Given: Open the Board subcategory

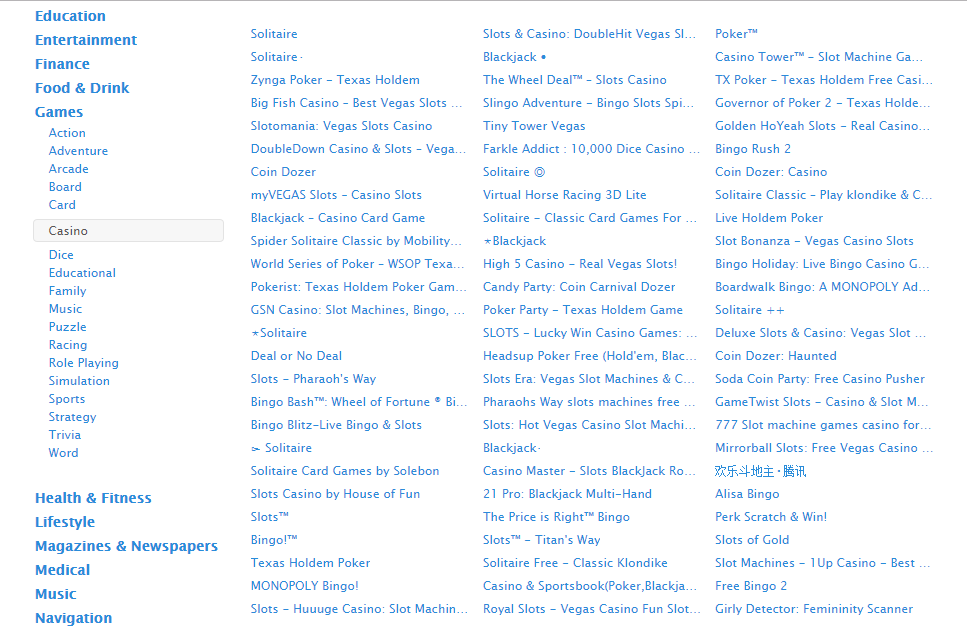Looking at the screenshot, I should (65, 187).
